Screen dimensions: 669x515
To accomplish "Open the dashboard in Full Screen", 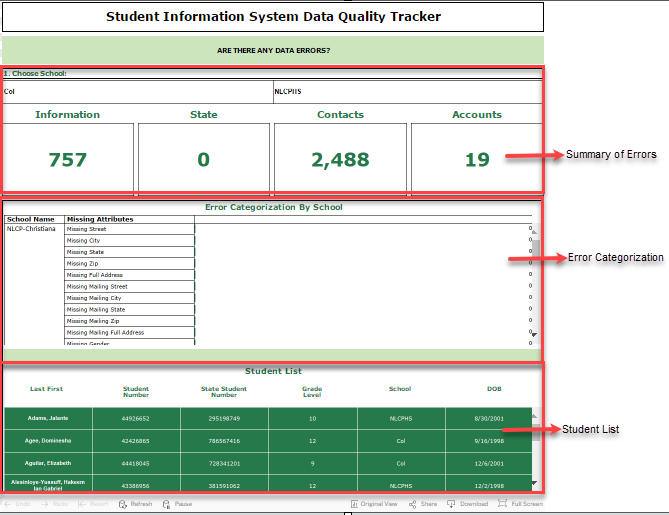I will [x=521, y=504].
